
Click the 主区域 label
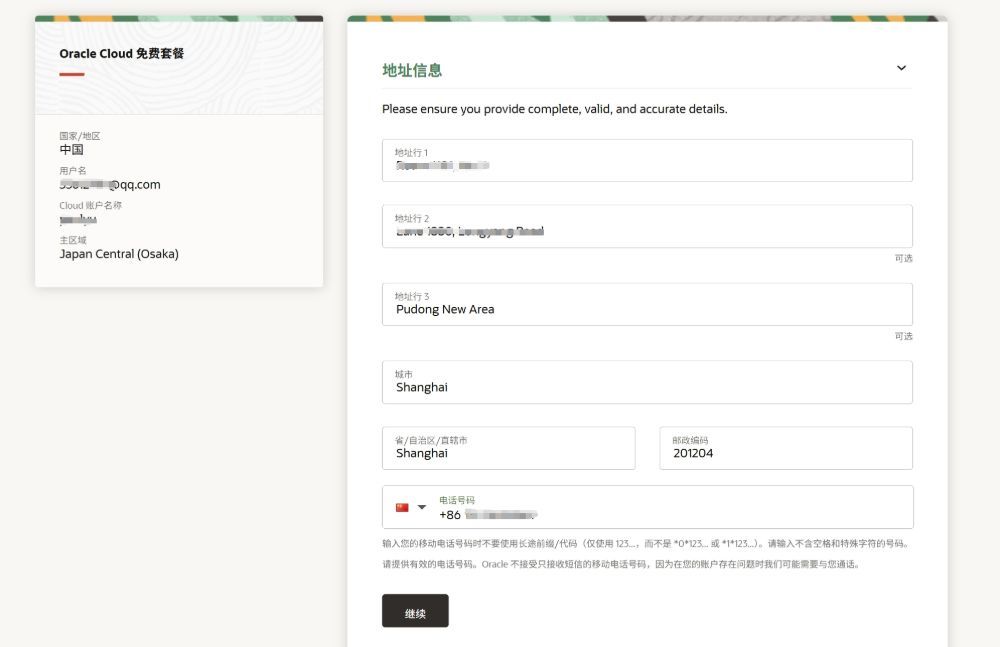73,240
